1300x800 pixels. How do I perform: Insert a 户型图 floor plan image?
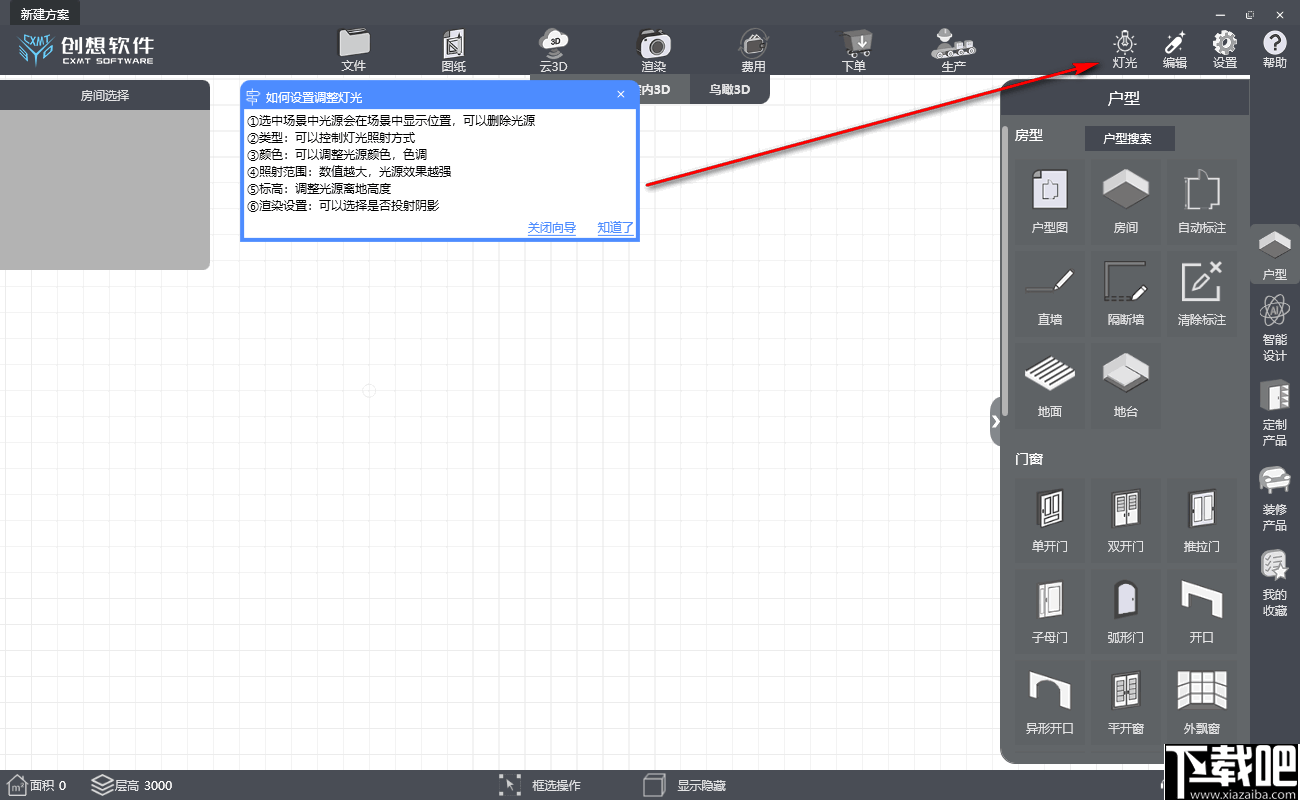(1050, 202)
